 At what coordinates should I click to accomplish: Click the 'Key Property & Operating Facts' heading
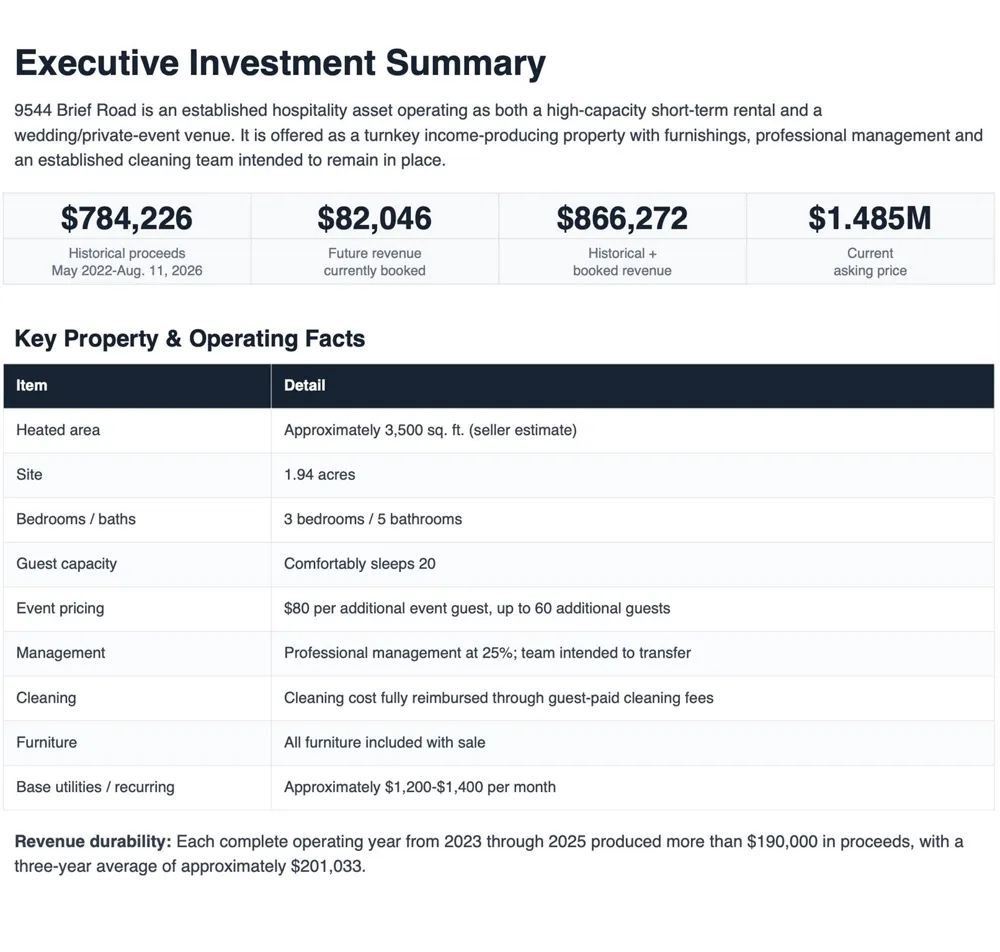189,339
